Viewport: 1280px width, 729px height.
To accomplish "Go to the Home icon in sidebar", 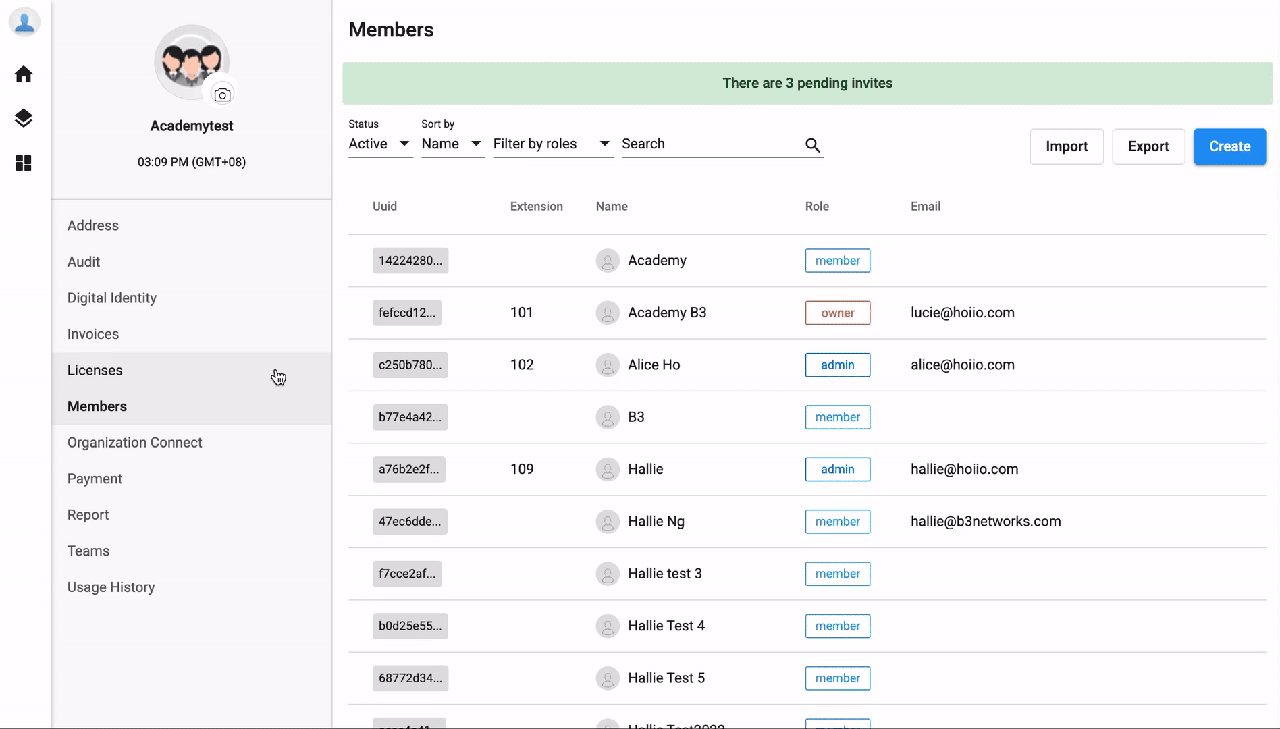I will [x=24, y=74].
